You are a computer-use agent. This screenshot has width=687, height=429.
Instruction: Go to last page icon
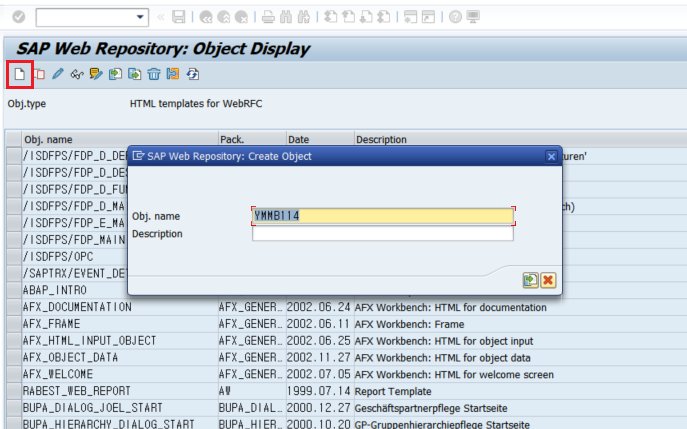click(384, 17)
